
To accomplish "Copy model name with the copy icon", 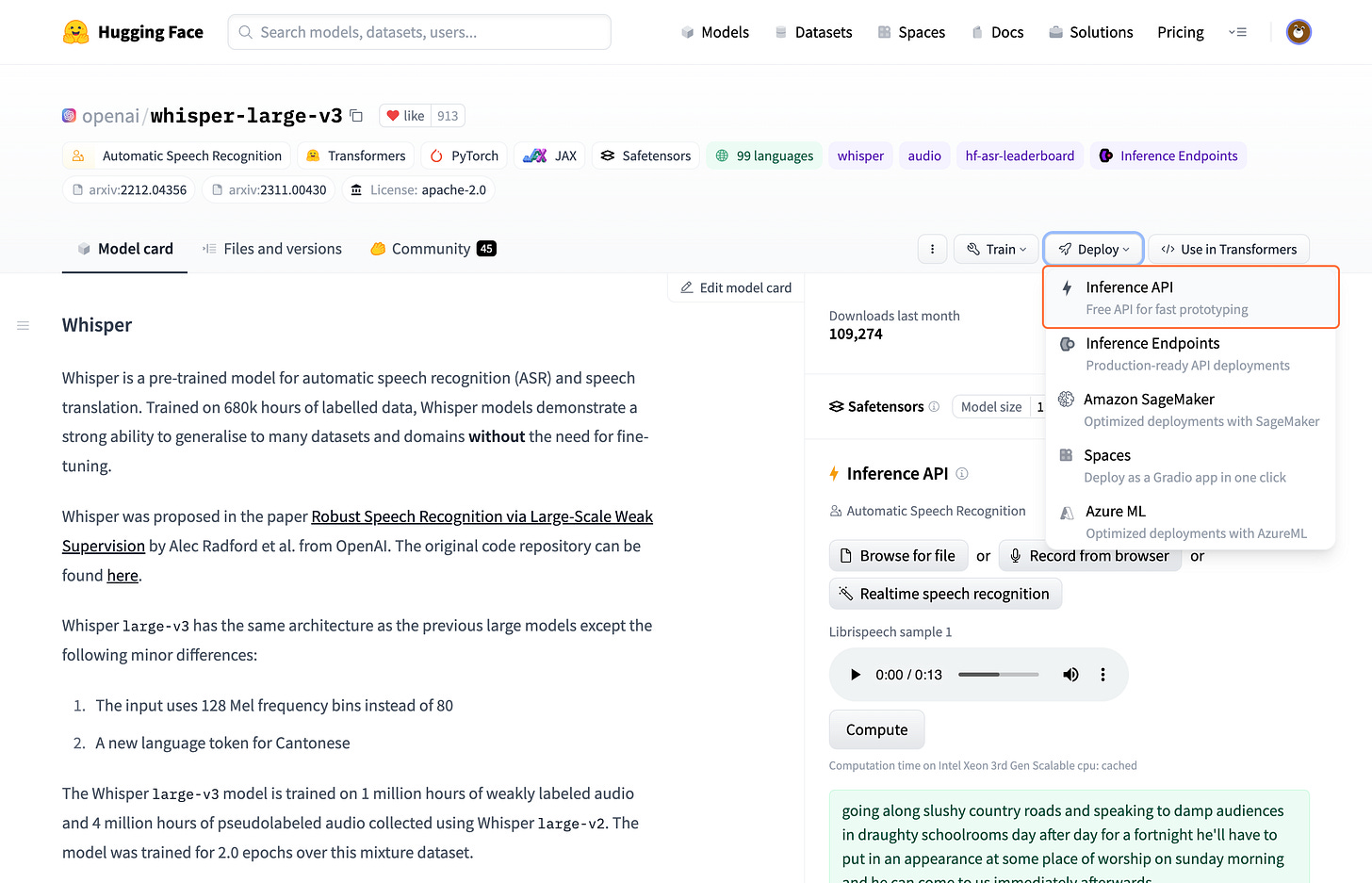I will pos(356,116).
